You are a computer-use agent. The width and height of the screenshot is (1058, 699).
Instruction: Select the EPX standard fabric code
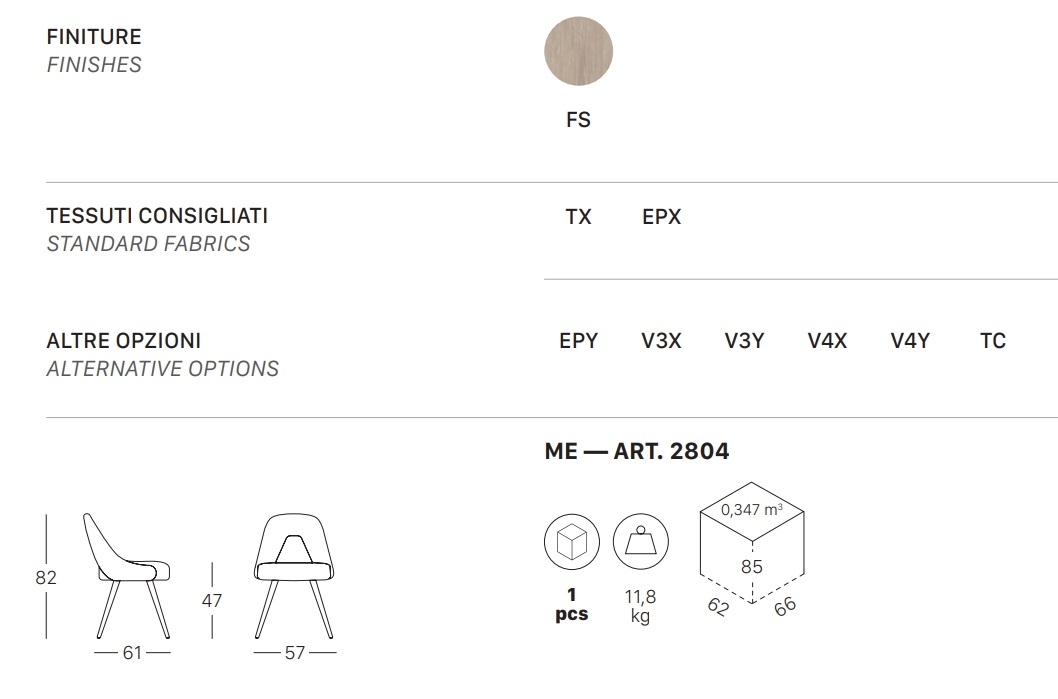(661, 217)
